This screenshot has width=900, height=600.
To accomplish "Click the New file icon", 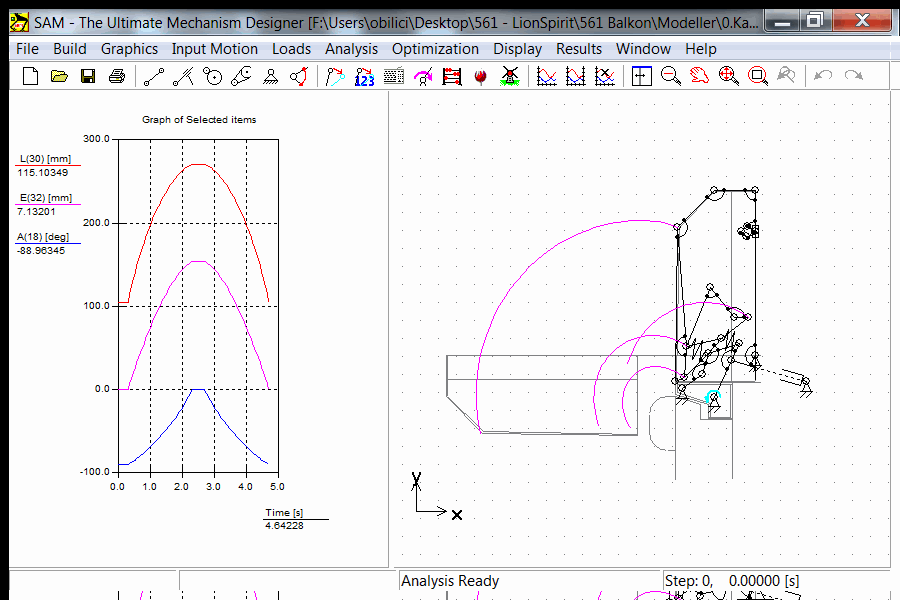I will click(x=30, y=76).
